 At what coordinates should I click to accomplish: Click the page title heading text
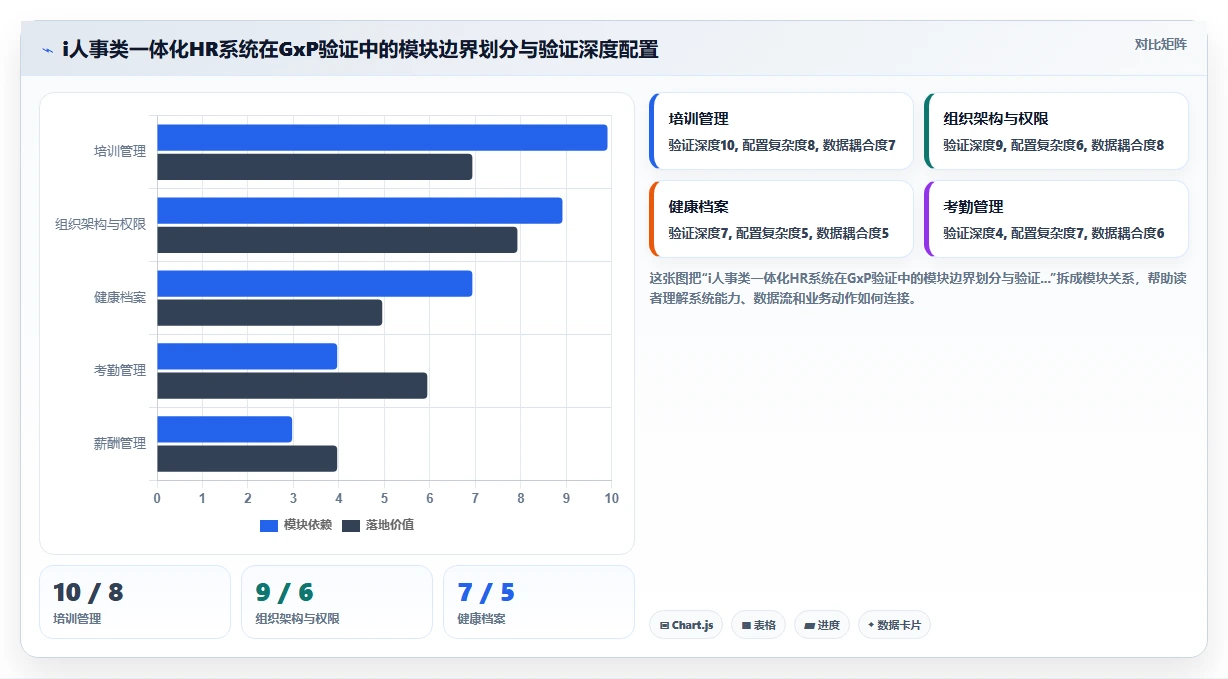360,50
